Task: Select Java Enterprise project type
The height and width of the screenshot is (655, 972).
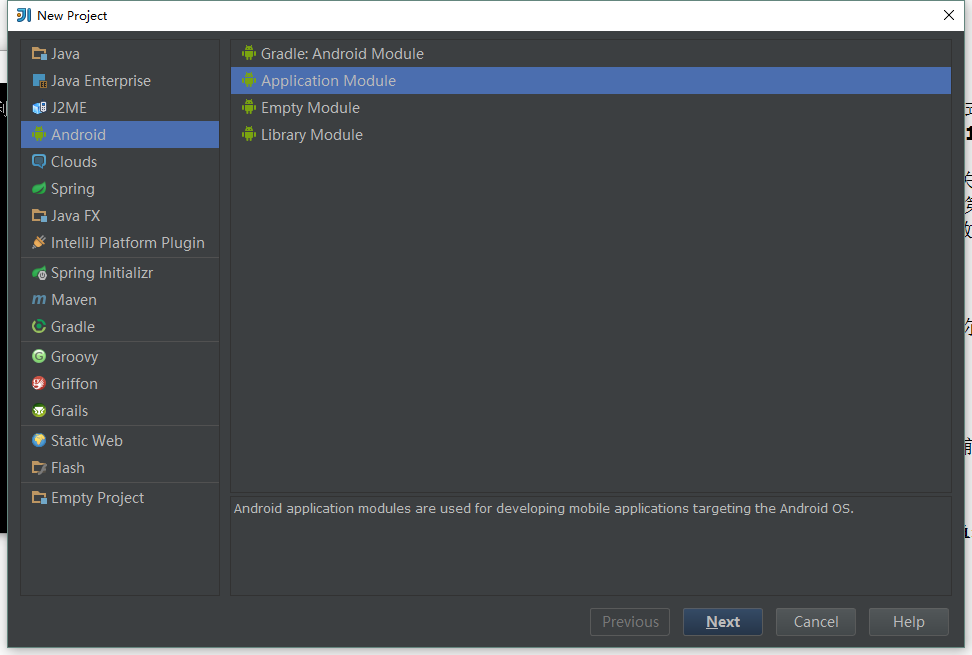Action: (120, 81)
